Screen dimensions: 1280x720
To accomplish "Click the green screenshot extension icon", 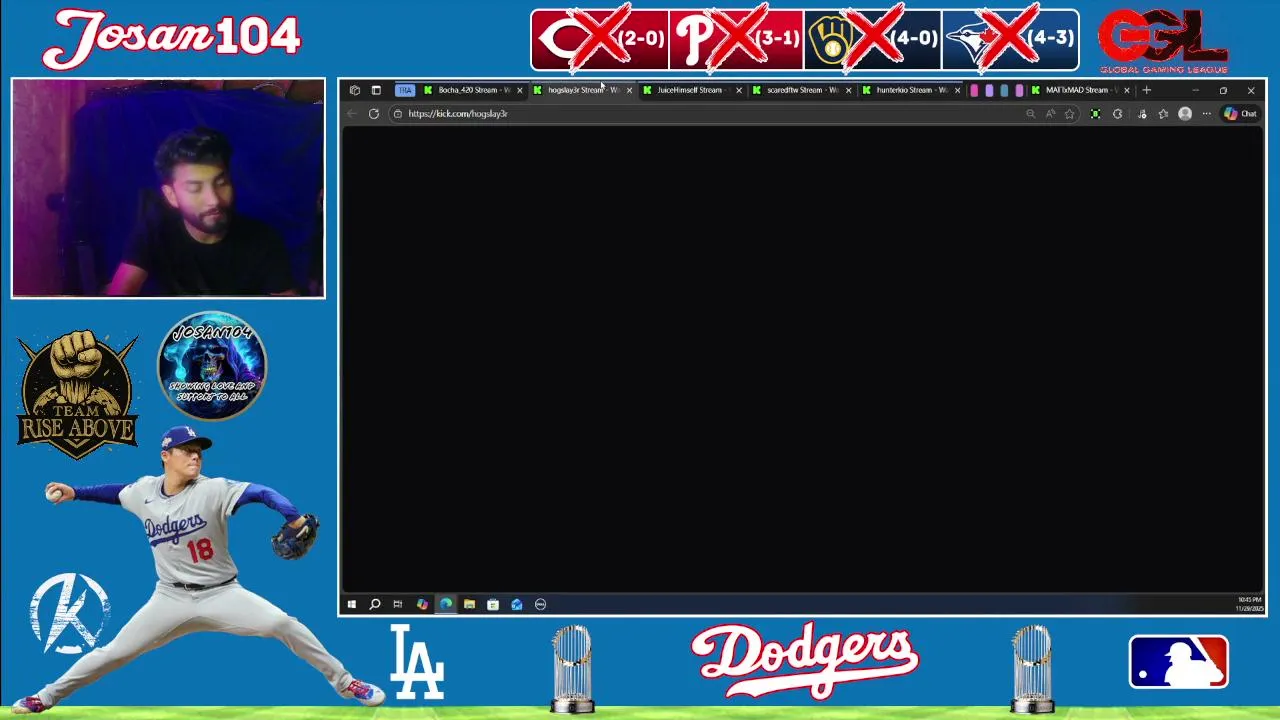I will (x=1096, y=114).
